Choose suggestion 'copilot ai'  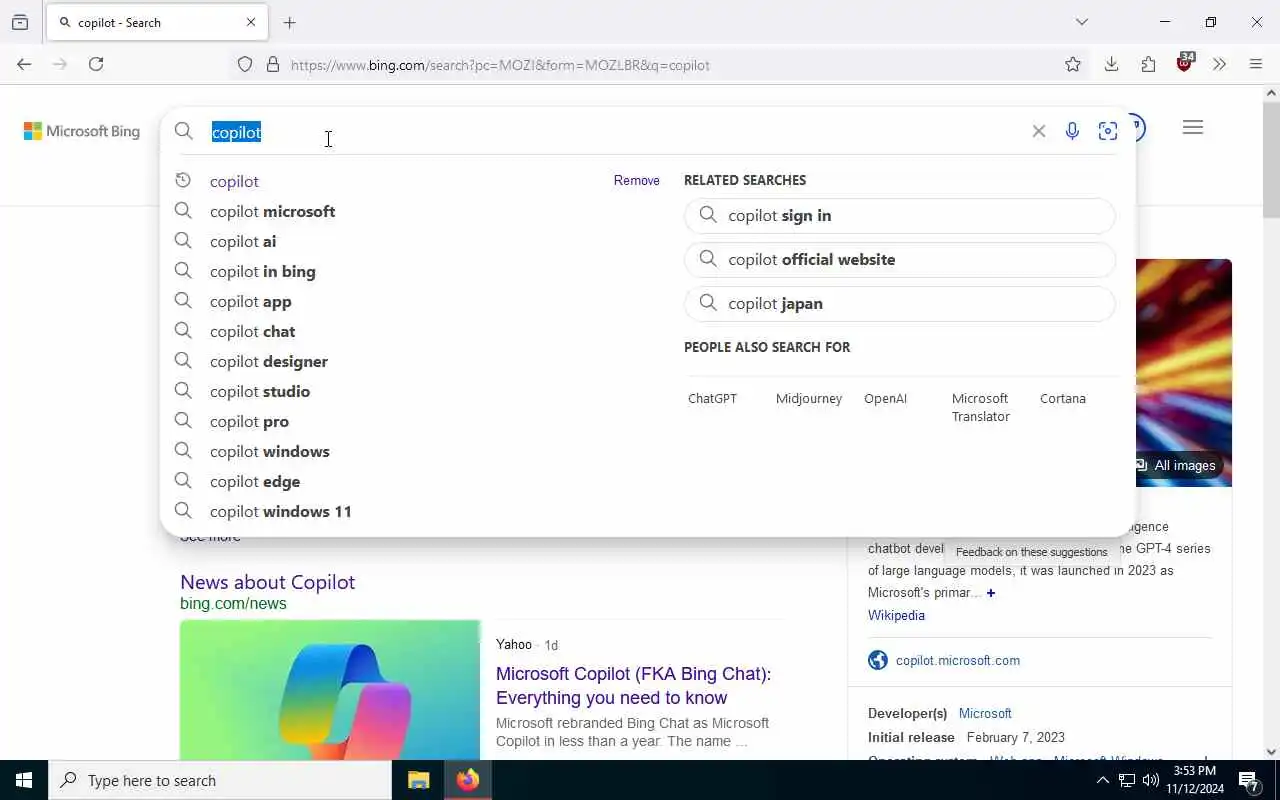point(243,241)
